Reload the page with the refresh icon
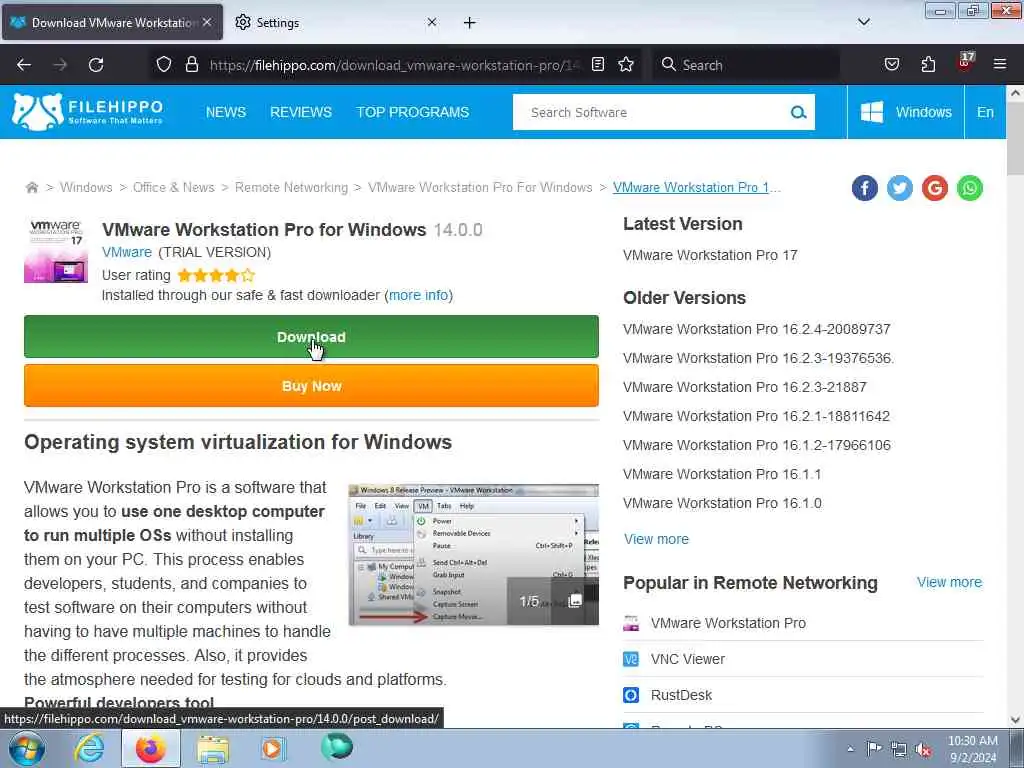Viewport: 1024px width, 768px height. click(x=96, y=65)
